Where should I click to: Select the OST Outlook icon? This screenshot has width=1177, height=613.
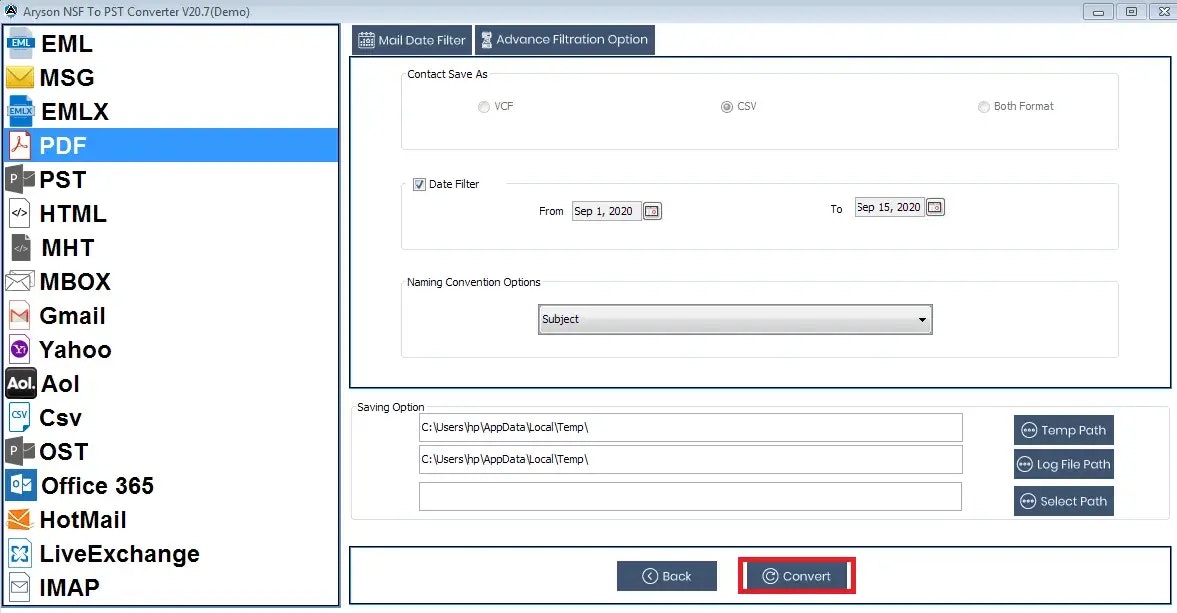(x=20, y=451)
